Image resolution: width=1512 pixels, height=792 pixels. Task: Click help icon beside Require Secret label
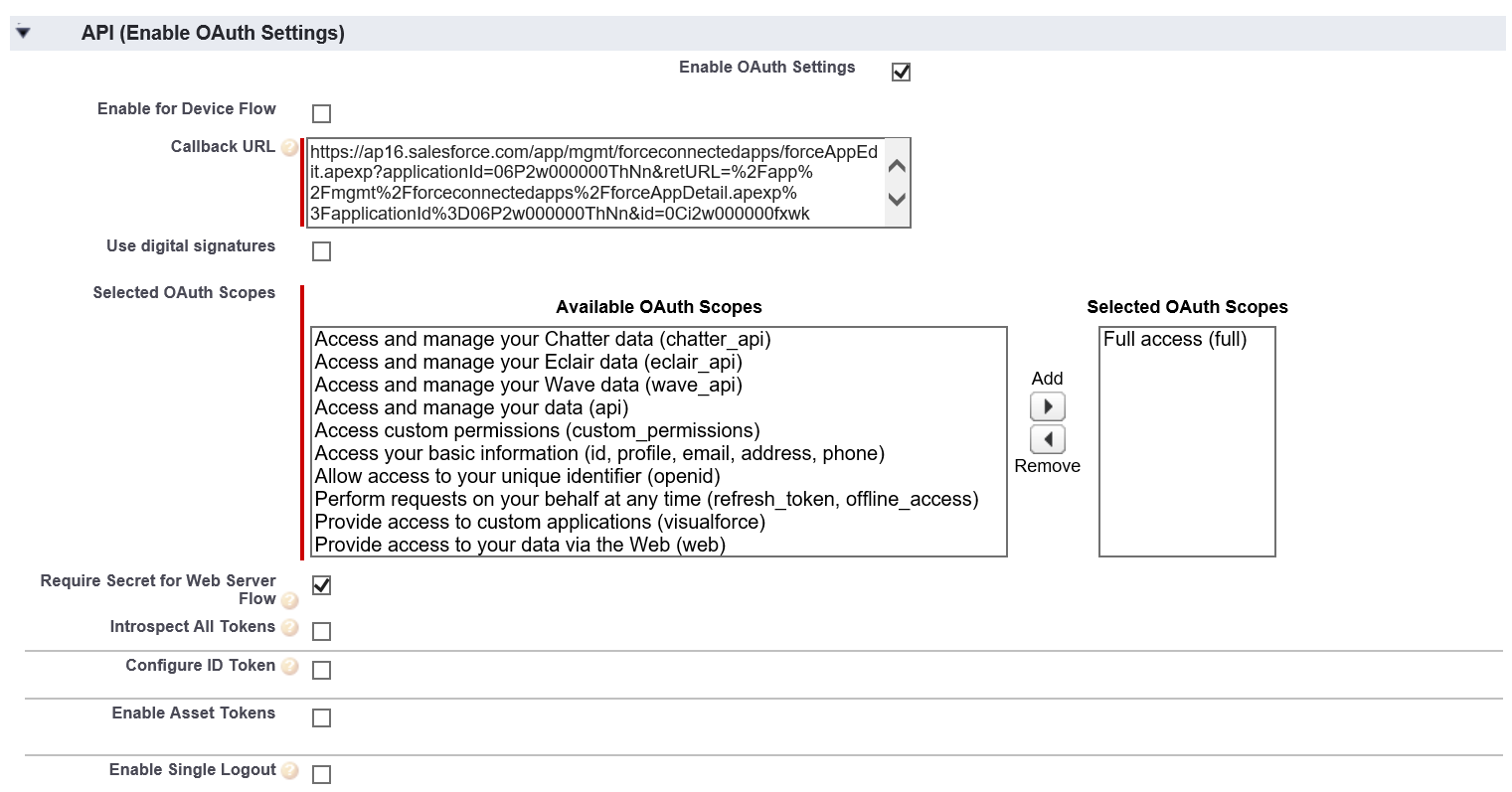pyautogui.click(x=289, y=600)
